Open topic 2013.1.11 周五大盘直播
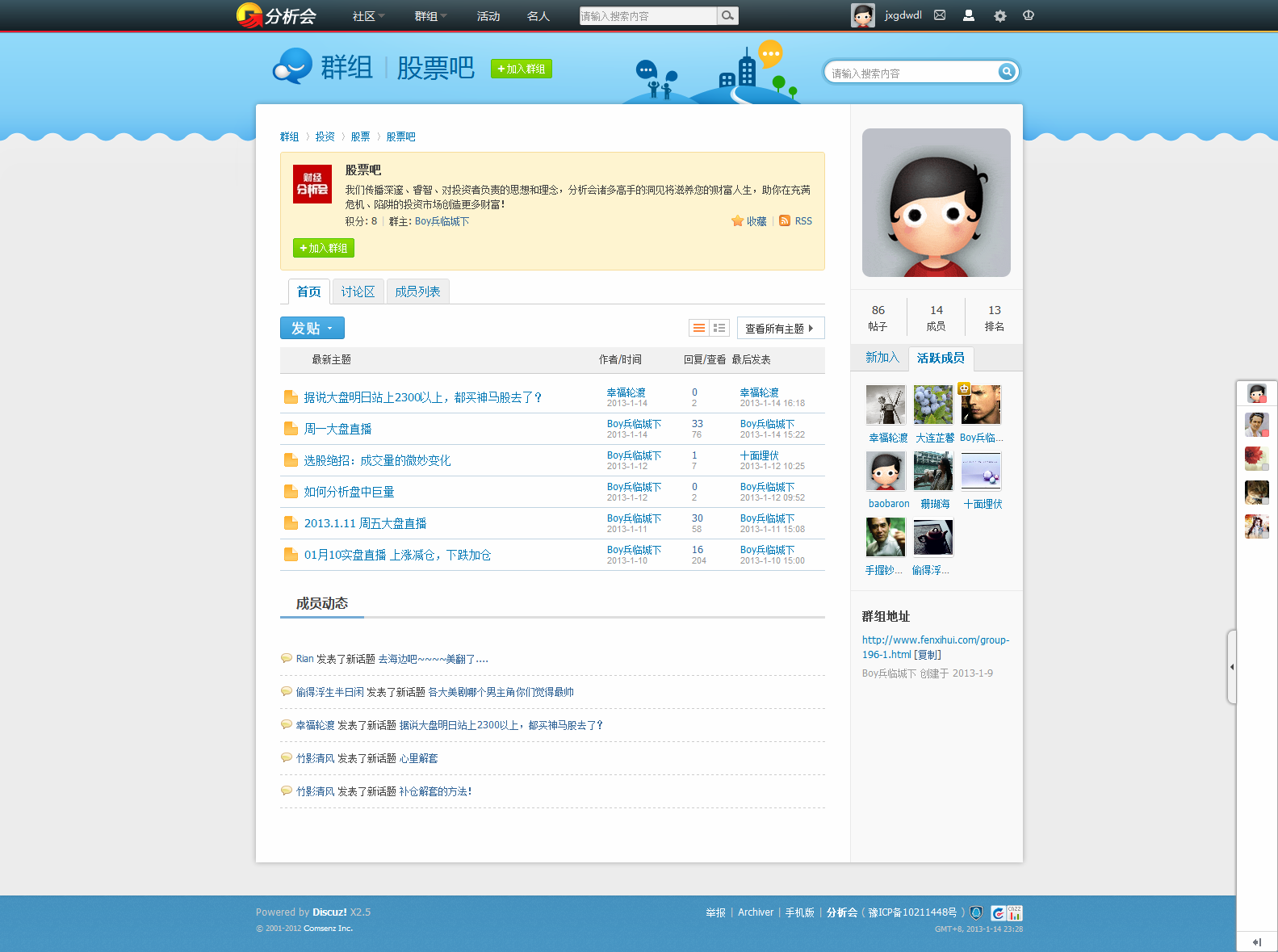This screenshot has width=1278, height=952. [366, 523]
